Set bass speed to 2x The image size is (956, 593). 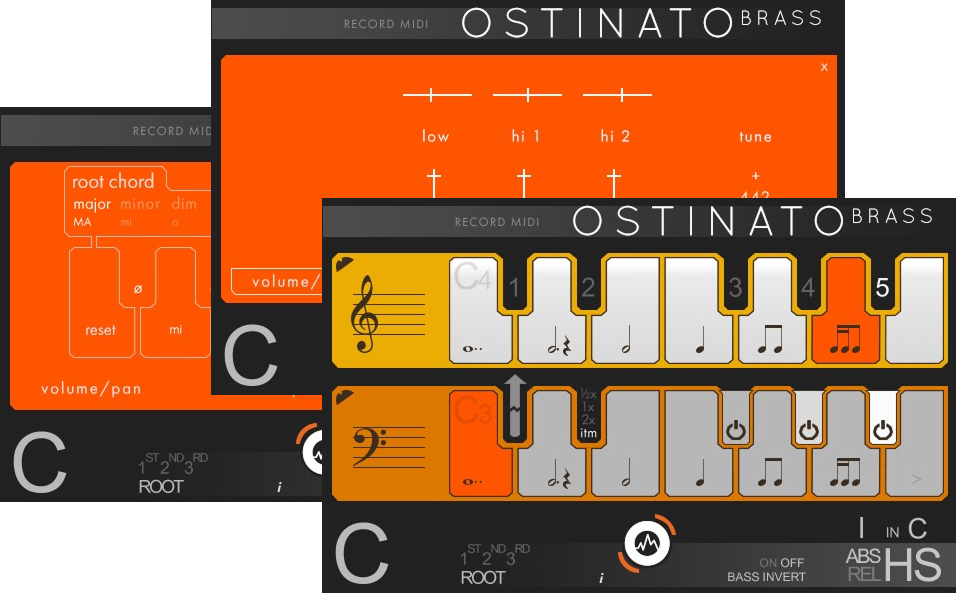point(588,420)
